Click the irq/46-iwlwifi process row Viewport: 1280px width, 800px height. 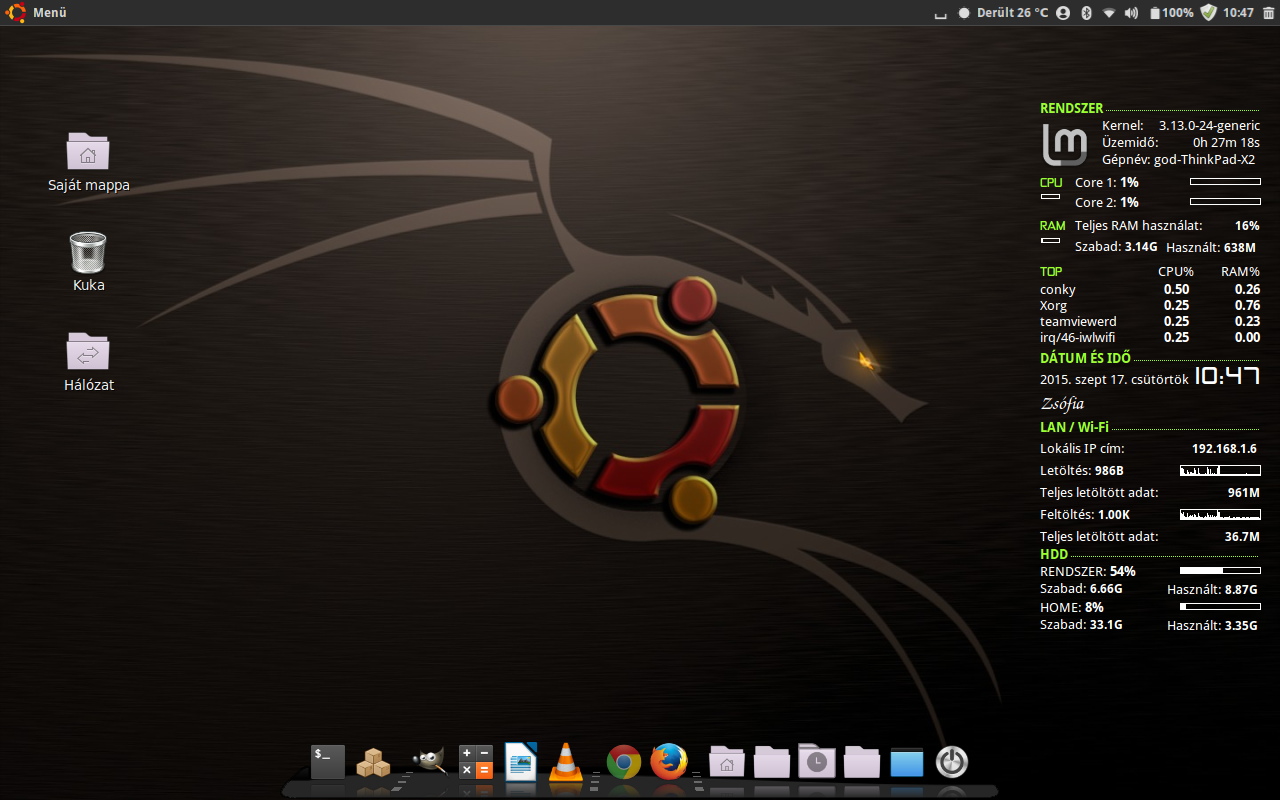[1150, 337]
